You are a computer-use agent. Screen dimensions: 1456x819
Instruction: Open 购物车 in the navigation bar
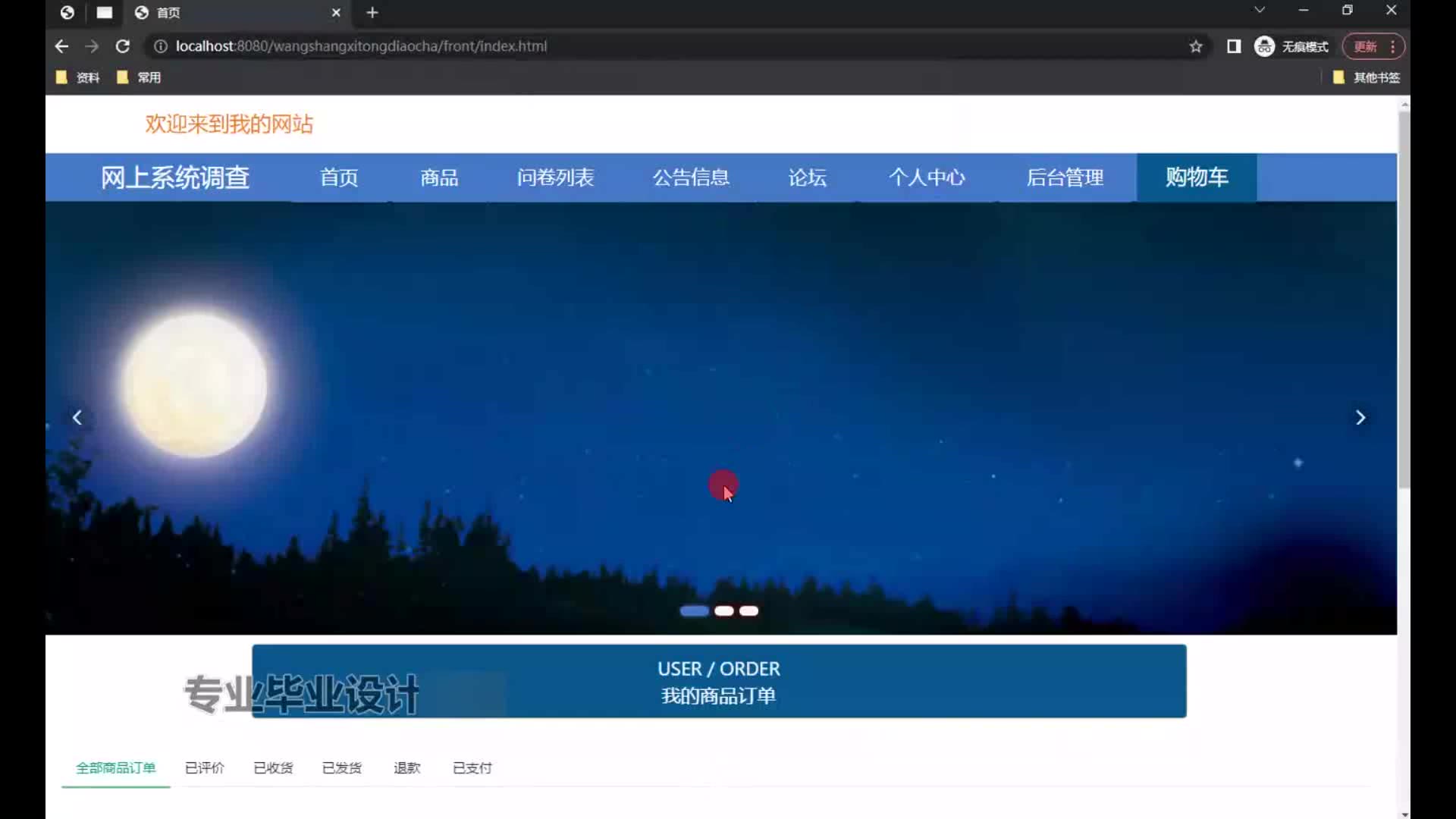click(1197, 177)
